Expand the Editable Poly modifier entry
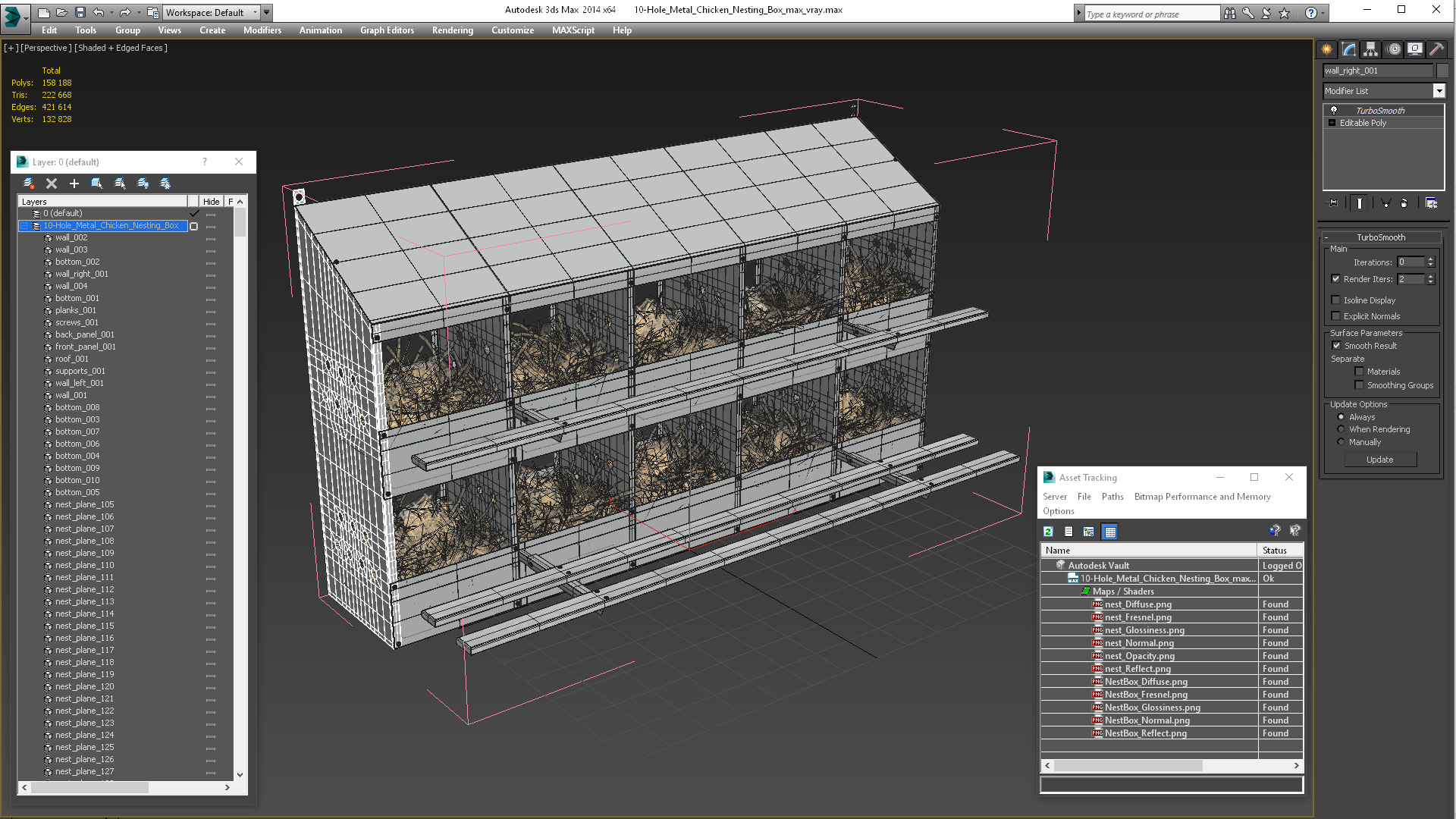The height and width of the screenshot is (819, 1456). click(1332, 123)
